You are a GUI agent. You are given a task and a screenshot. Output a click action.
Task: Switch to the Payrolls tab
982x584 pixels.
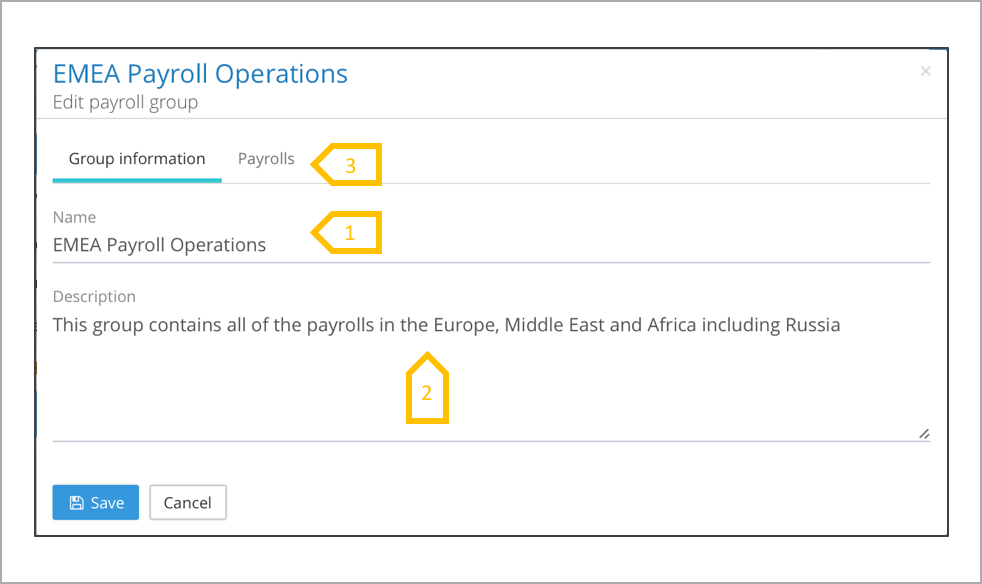coord(266,159)
